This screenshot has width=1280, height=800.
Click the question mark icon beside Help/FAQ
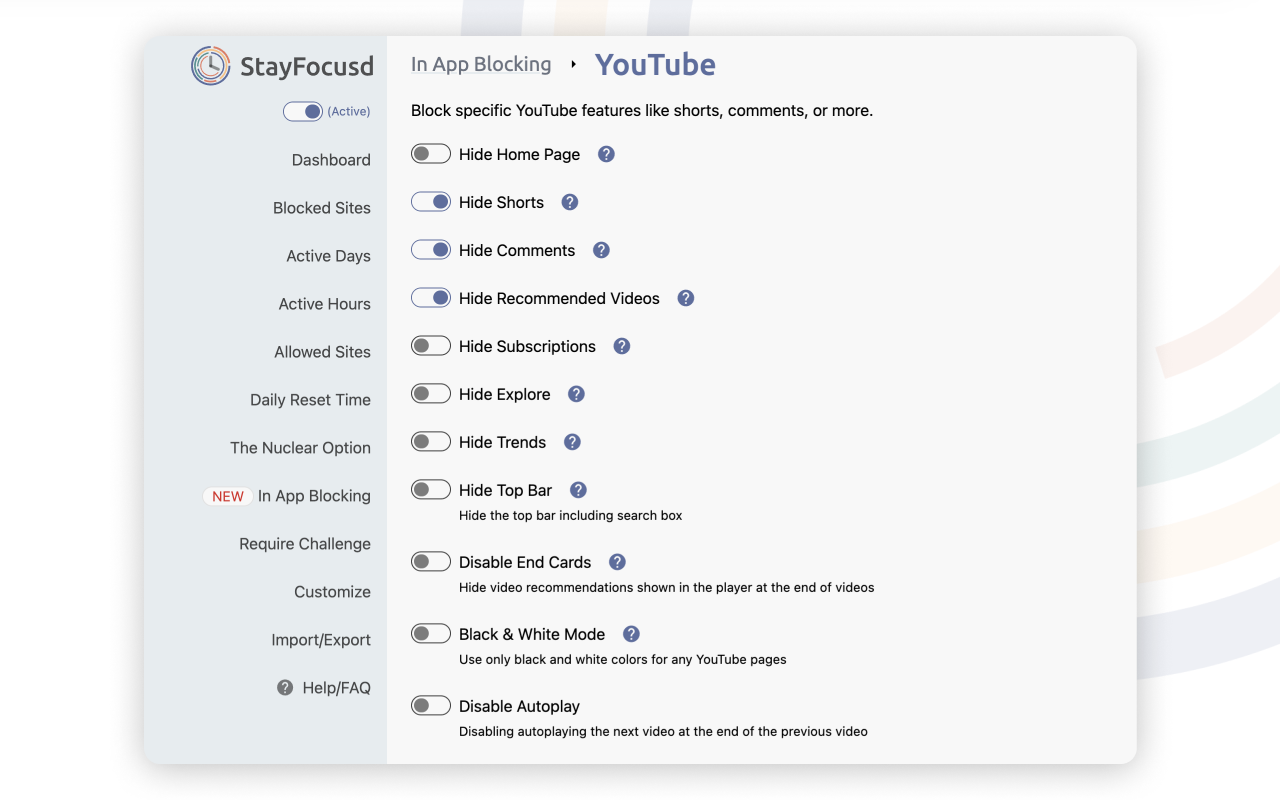tap(285, 688)
